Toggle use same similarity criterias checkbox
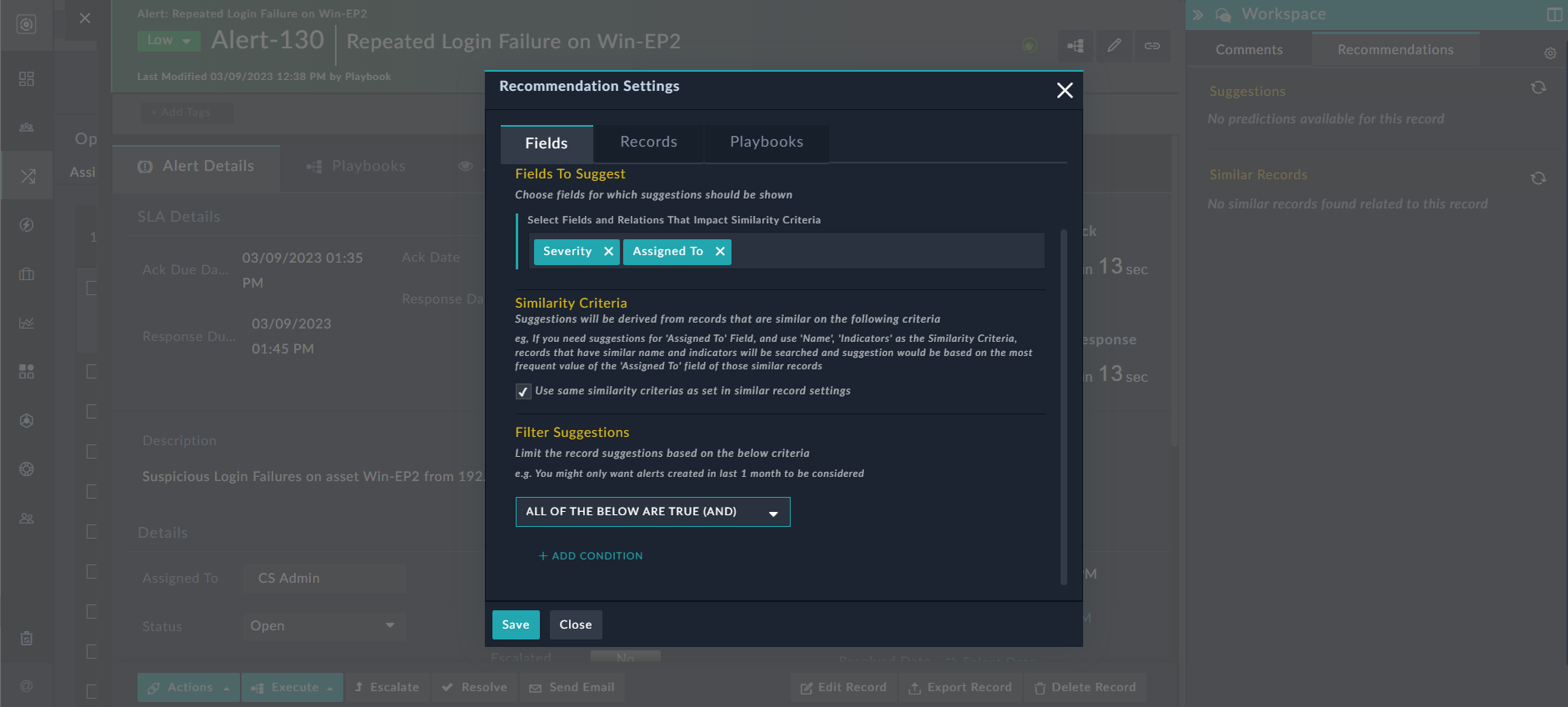Viewport: 1568px width, 707px height. (523, 391)
